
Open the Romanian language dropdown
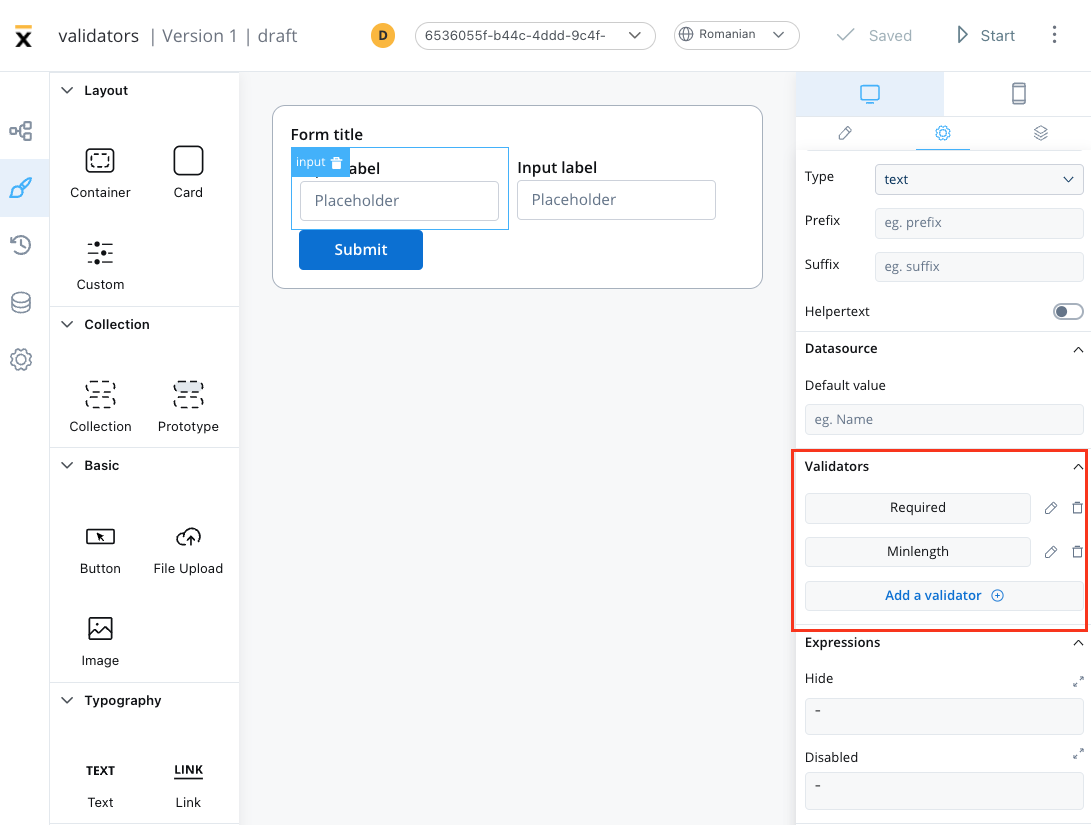[736, 35]
